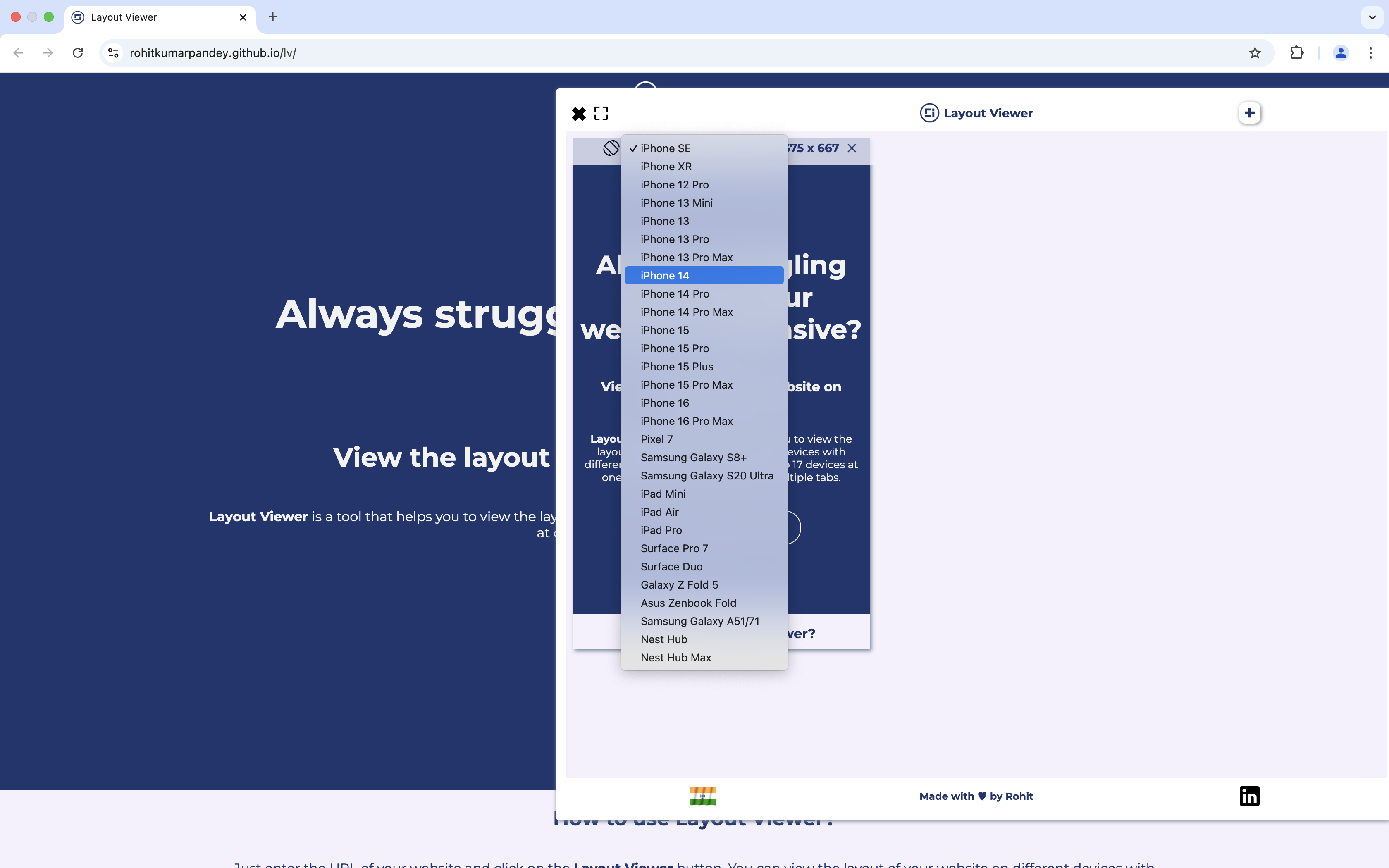This screenshot has width=1389, height=868.
Task: Choose Asus Zenbook Fold
Action: point(704,603)
